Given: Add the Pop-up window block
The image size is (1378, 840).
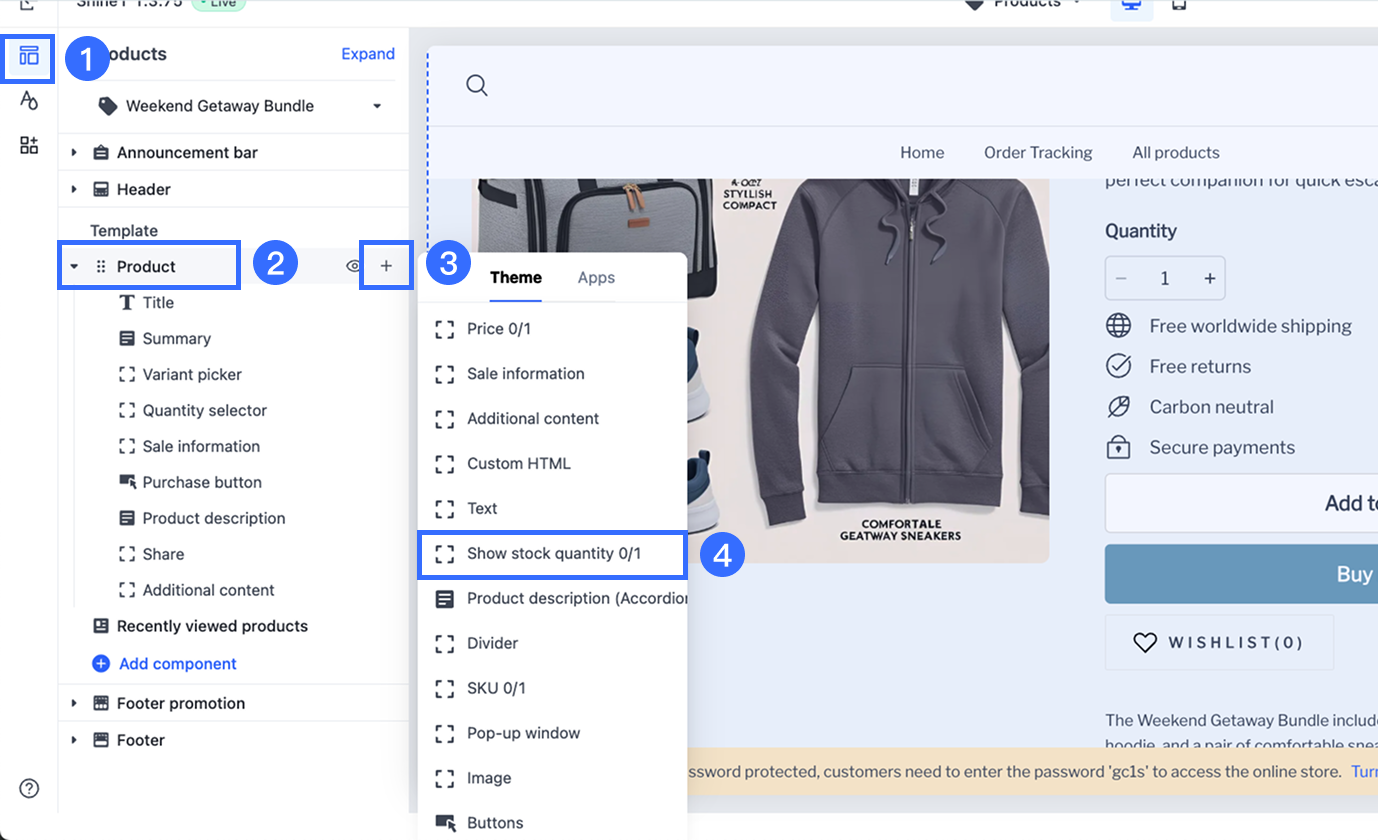Looking at the screenshot, I should 552,734.
